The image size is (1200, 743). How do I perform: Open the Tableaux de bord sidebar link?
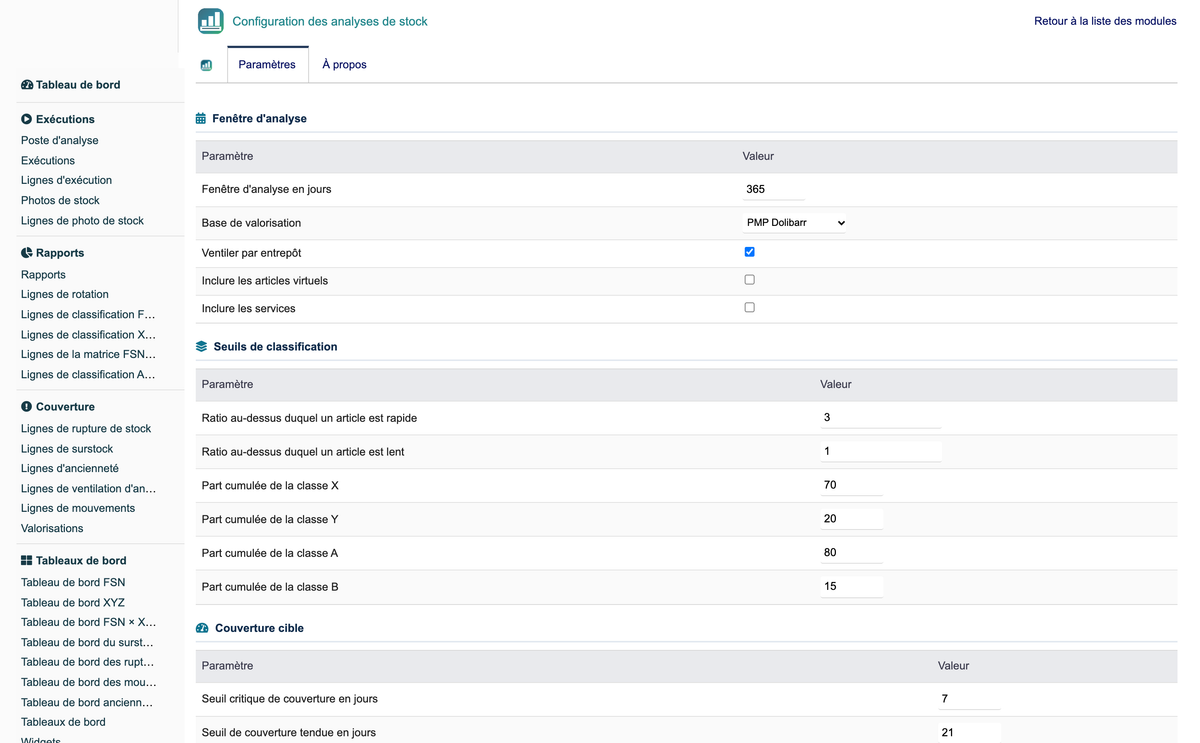point(63,722)
